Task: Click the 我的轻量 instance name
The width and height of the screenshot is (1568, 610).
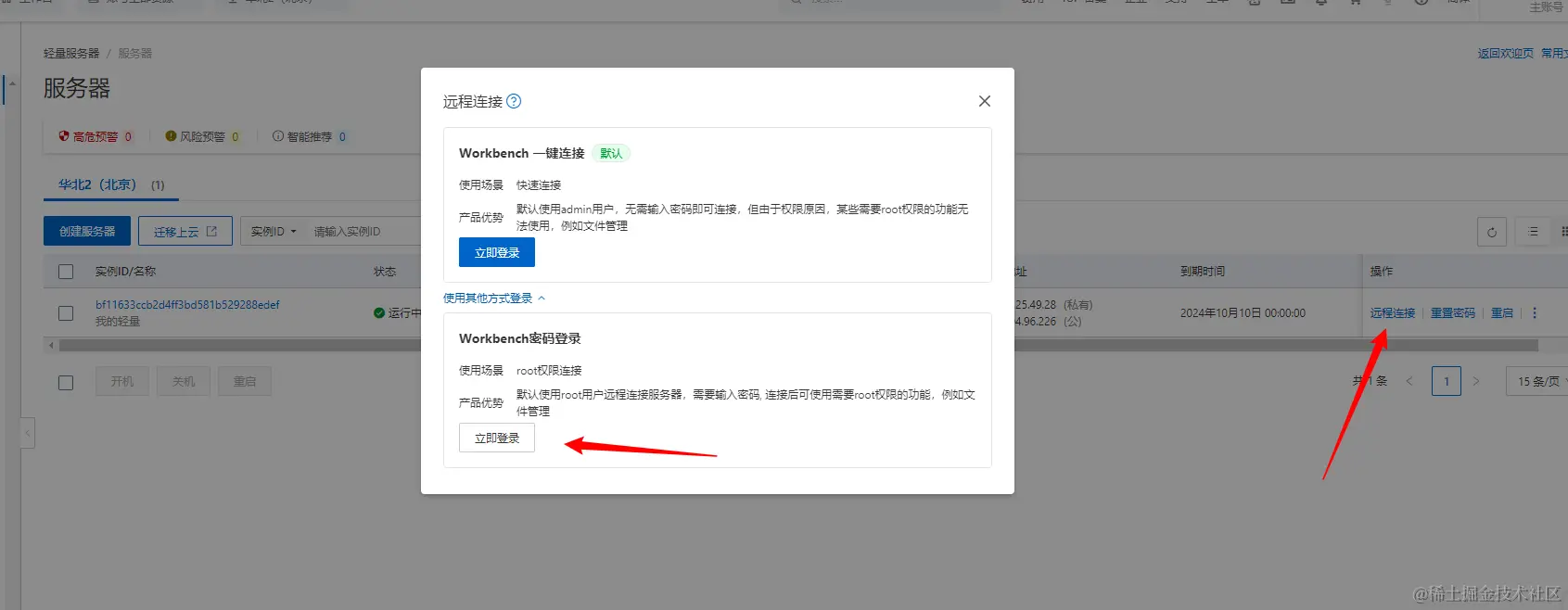Action: coord(118,322)
